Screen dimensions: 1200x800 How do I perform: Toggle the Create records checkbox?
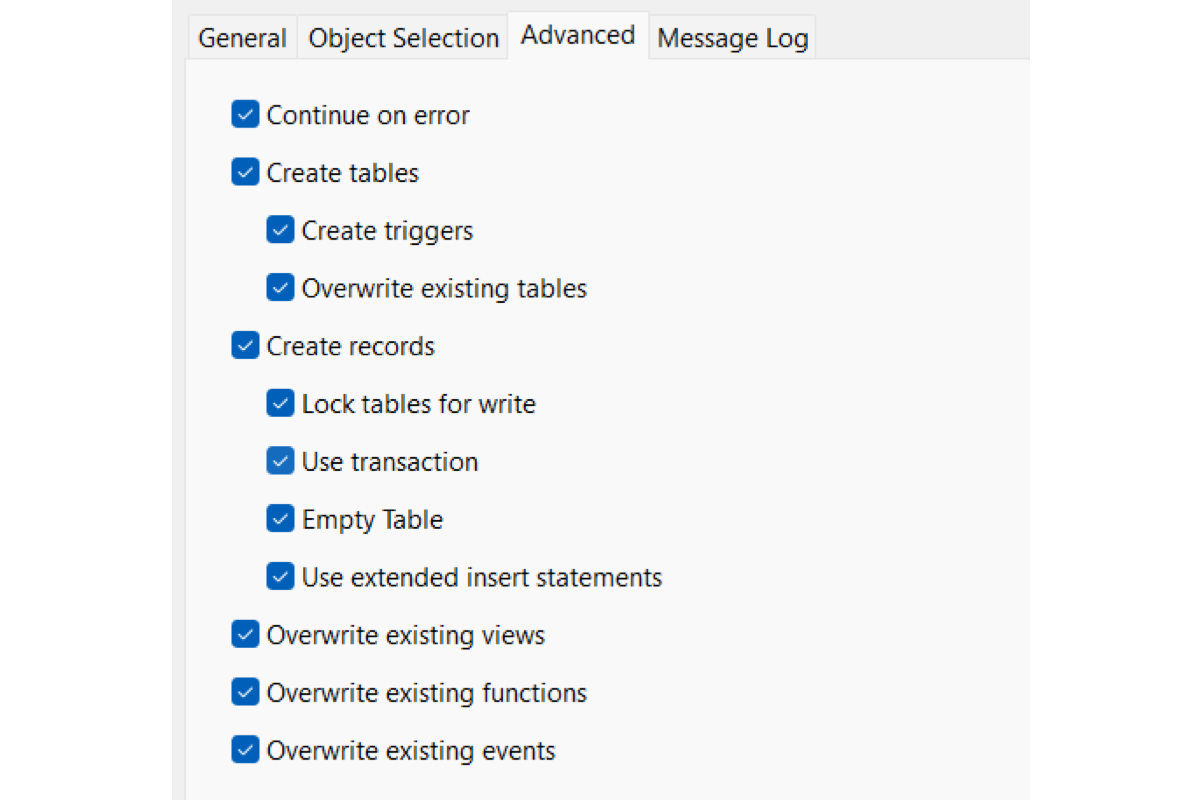(246, 346)
